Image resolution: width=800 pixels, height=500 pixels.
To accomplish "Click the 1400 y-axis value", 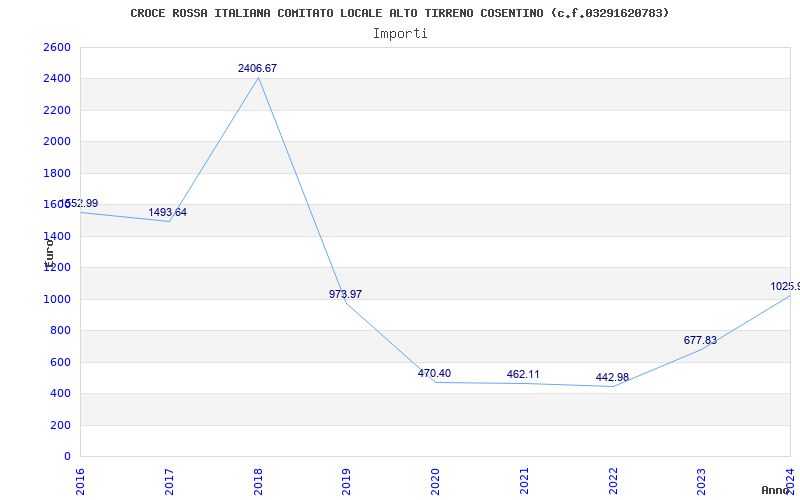I will [57, 236].
